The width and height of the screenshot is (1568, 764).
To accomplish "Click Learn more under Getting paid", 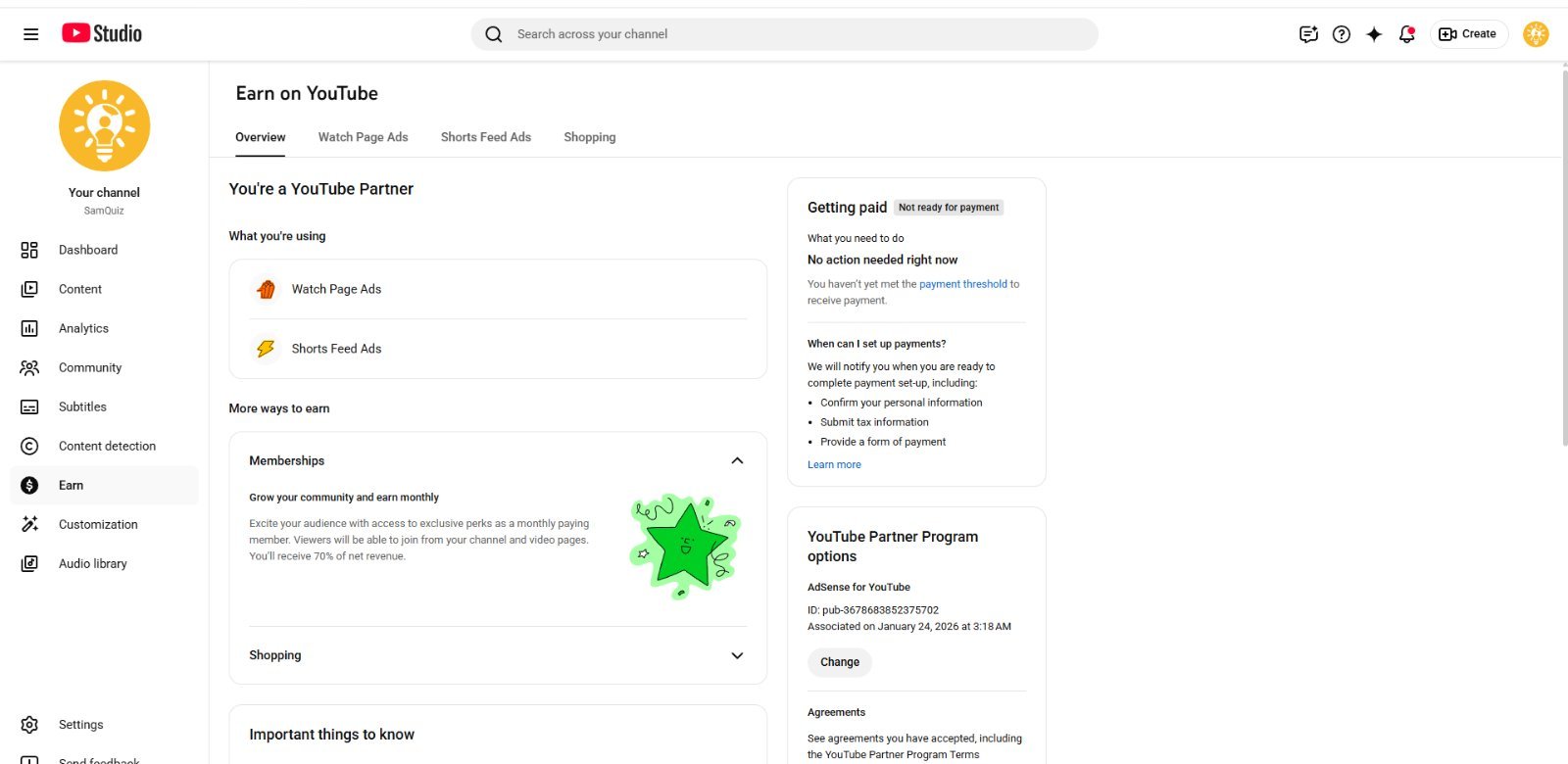I will (x=834, y=464).
